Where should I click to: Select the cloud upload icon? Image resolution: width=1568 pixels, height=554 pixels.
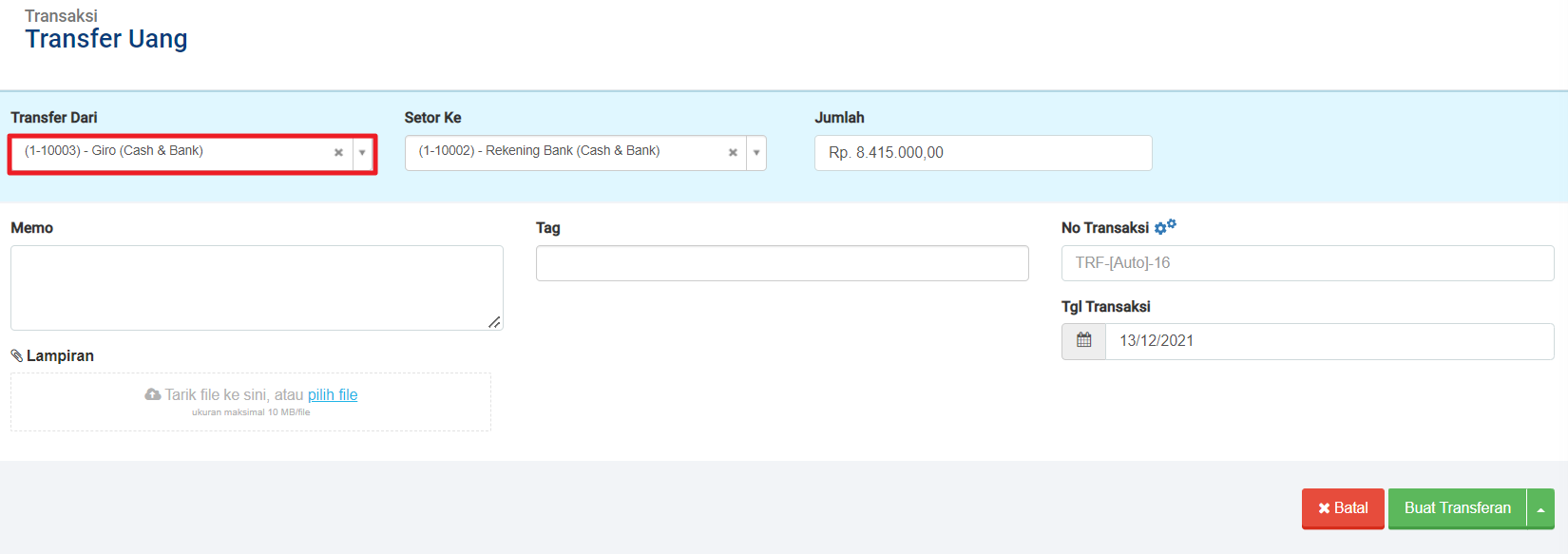tap(153, 394)
